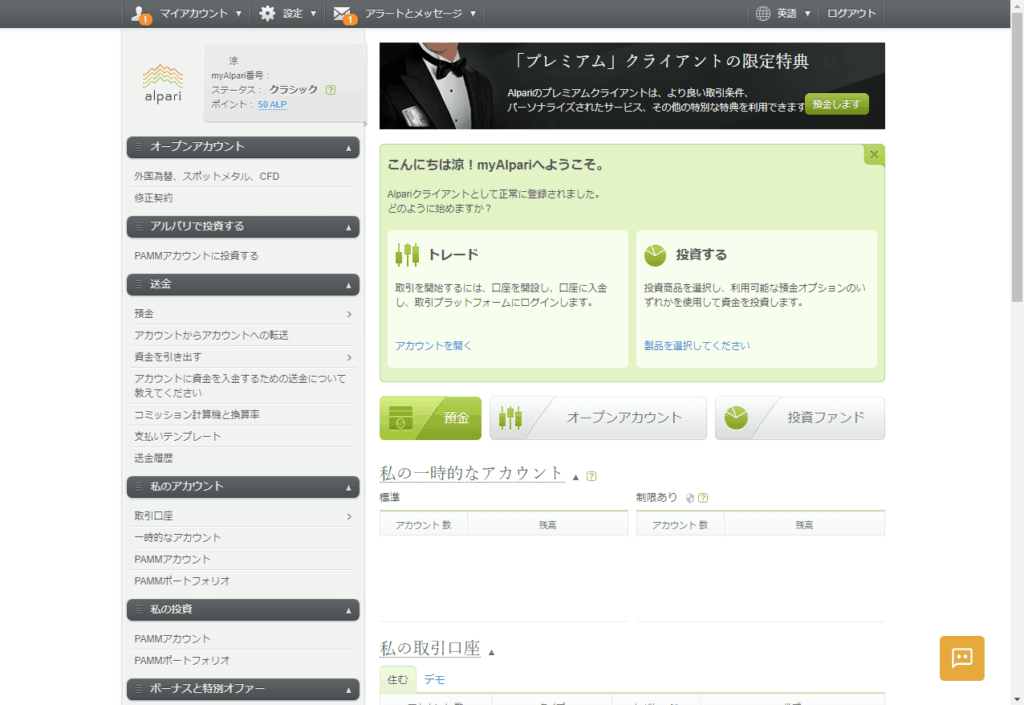The height and width of the screenshot is (705, 1024).
Task: Click the help icon beside クラシック status
Action: (x=330, y=90)
